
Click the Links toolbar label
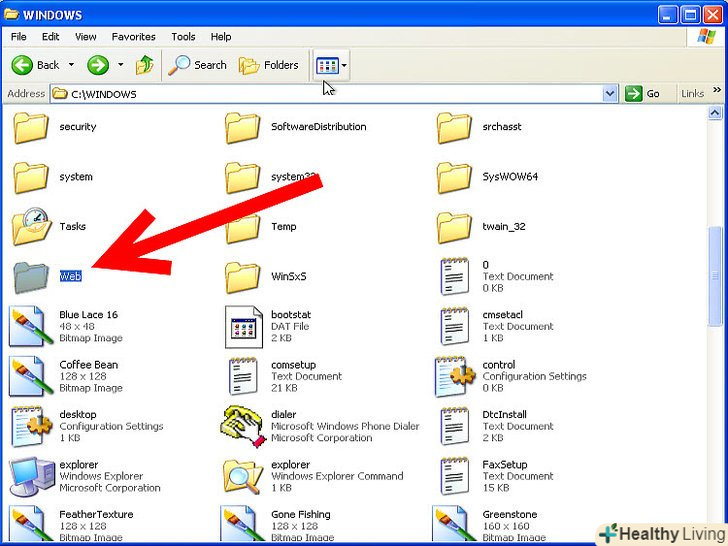693,94
